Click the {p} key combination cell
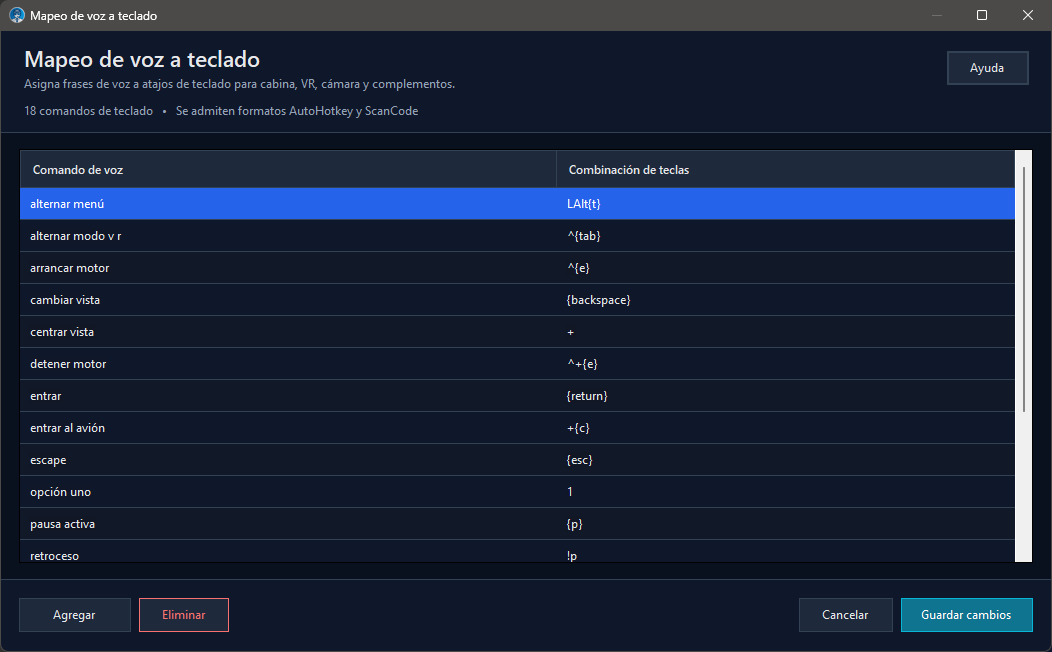This screenshot has height=652, width=1052. pyautogui.click(x=786, y=524)
